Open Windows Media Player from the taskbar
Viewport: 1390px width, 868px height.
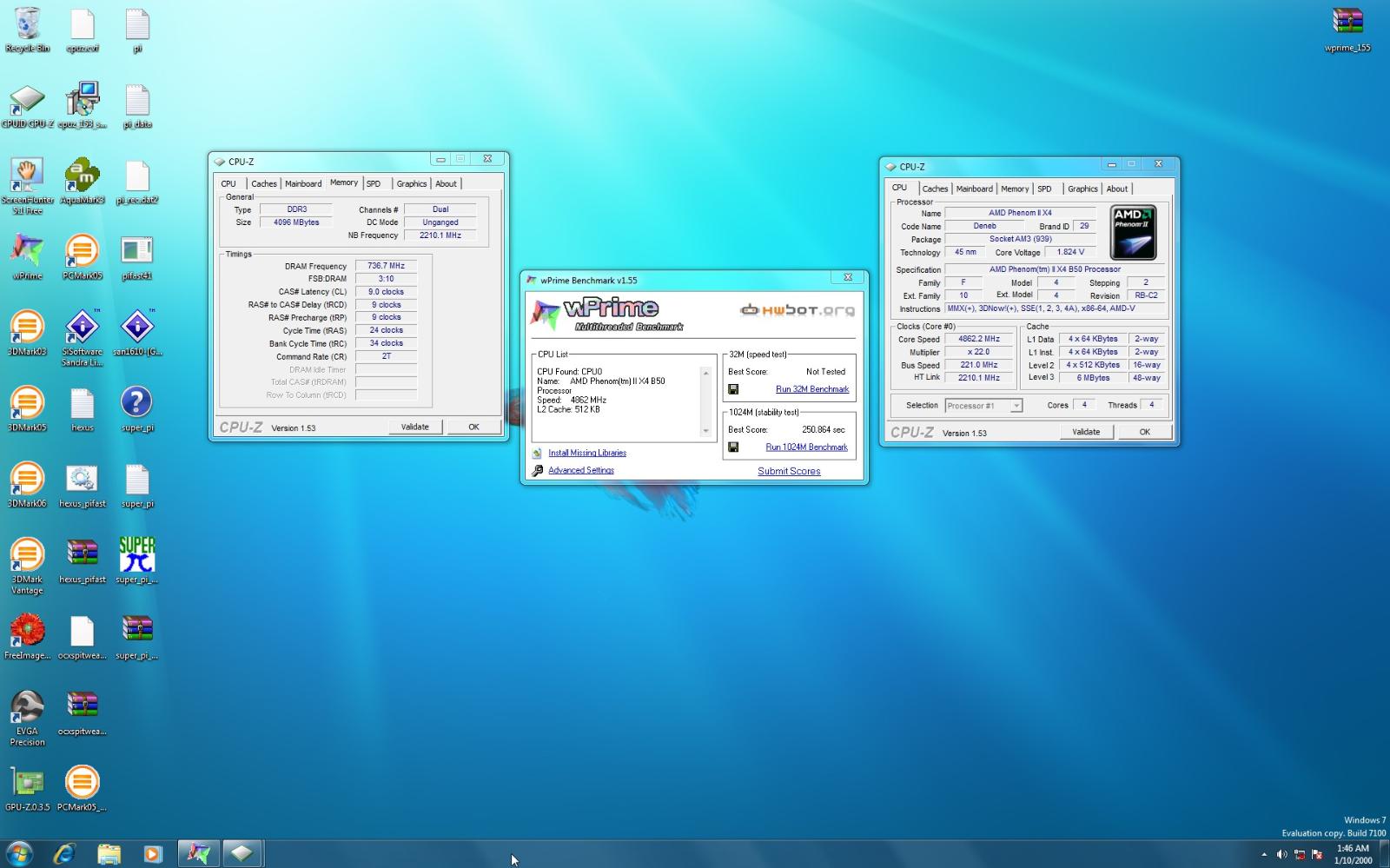coord(153,853)
